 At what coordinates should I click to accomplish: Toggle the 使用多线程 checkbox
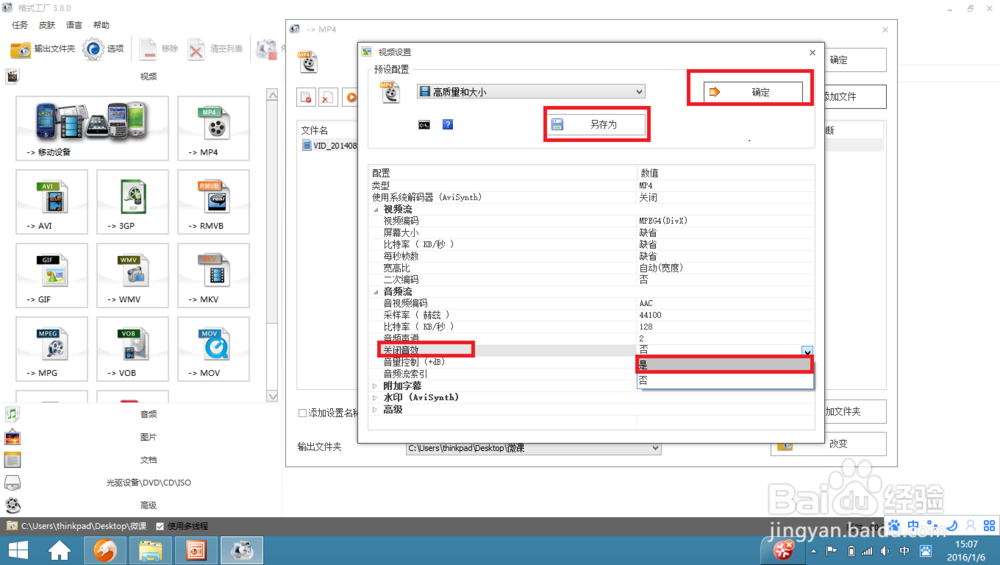160,526
